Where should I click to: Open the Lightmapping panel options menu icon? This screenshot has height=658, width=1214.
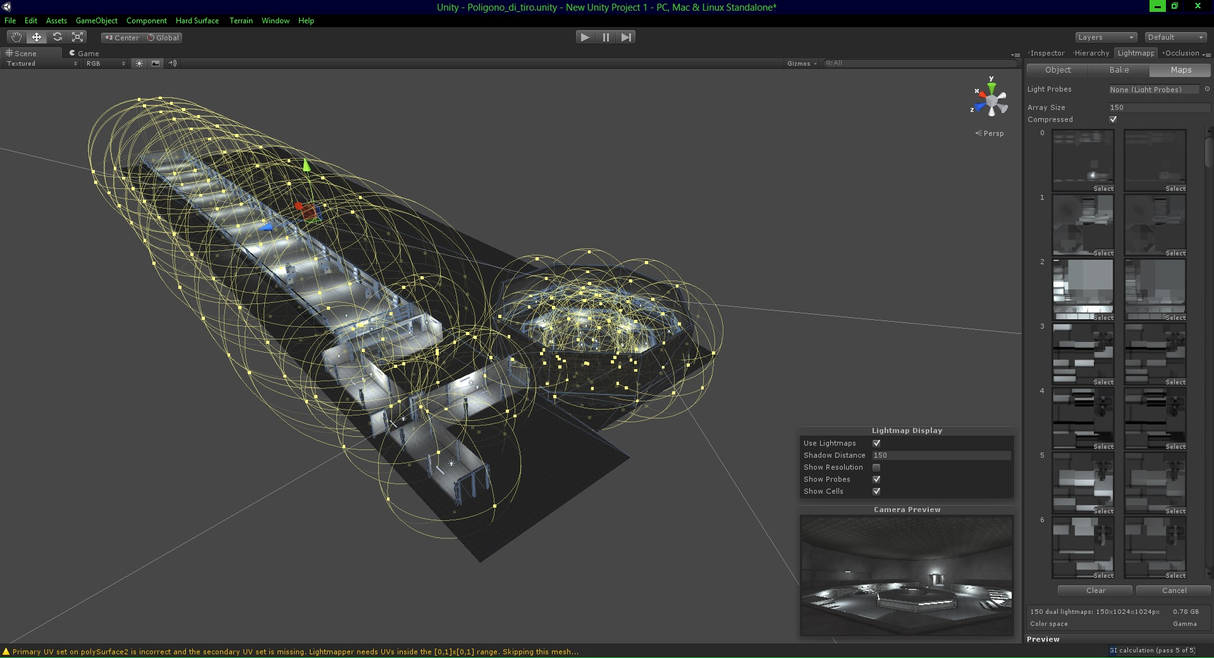pos(1208,53)
